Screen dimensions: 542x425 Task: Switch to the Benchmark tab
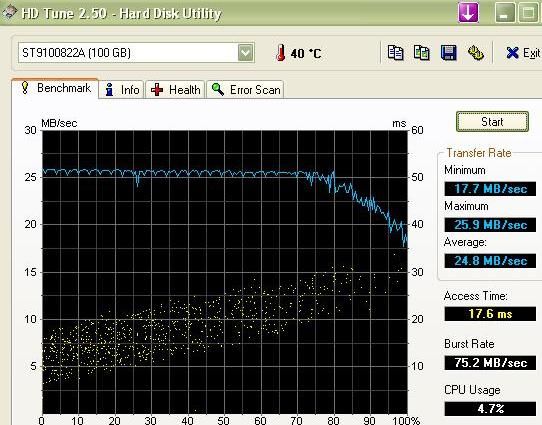[x=55, y=88]
